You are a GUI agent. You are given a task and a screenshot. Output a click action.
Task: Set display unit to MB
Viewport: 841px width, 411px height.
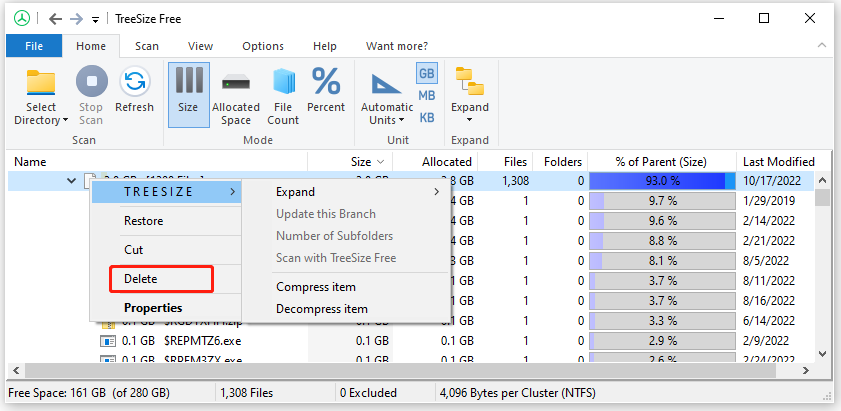427,96
